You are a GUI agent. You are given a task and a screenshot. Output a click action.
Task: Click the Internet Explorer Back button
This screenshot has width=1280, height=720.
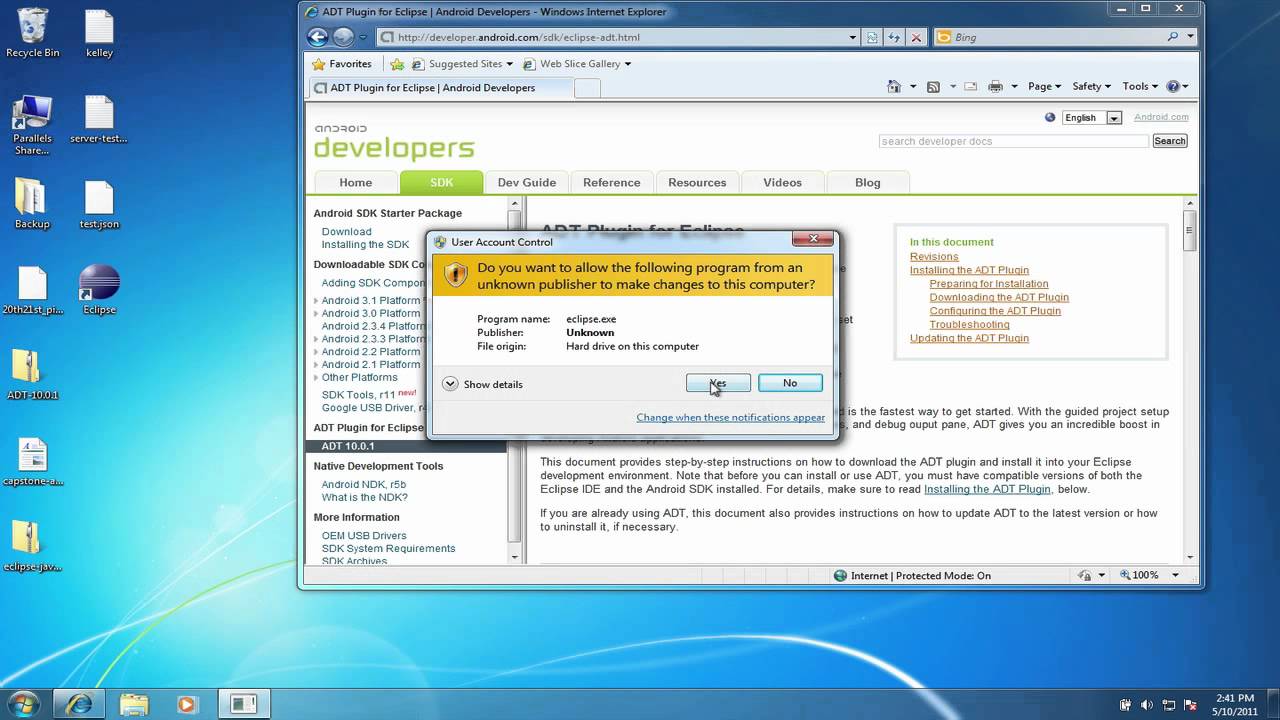(318, 37)
